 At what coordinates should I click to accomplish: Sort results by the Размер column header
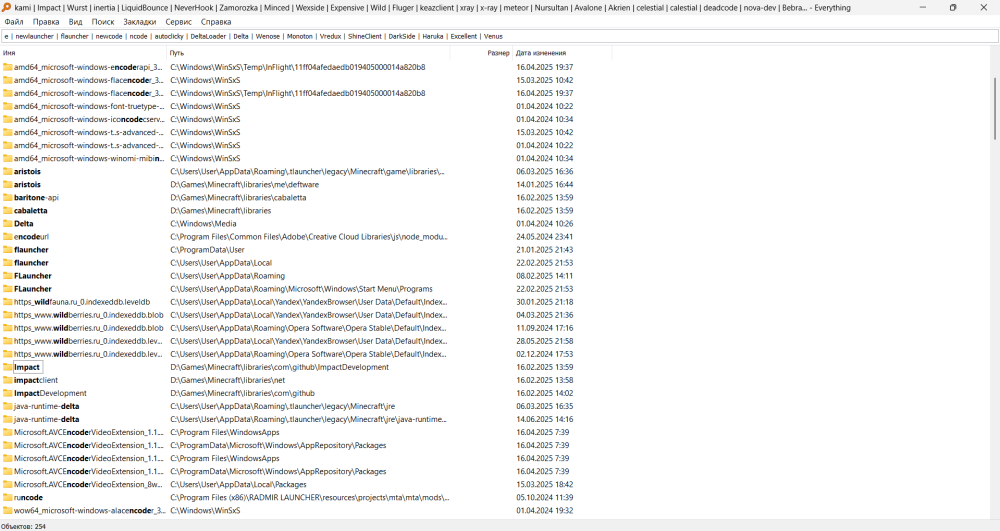pos(481,53)
